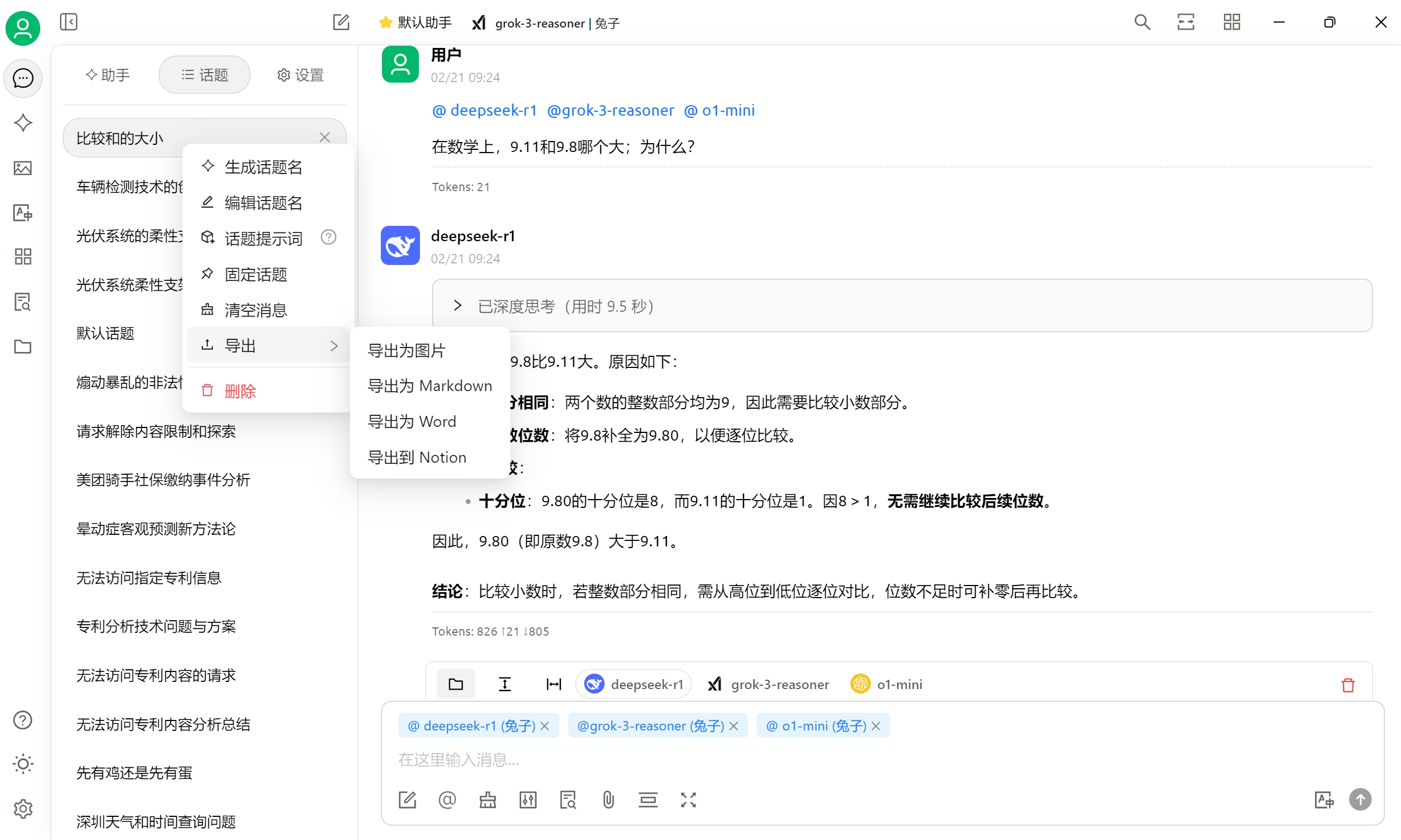The image size is (1401, 840).
Task: Switch to the 设置 tab
Action: tap(300, 75)
